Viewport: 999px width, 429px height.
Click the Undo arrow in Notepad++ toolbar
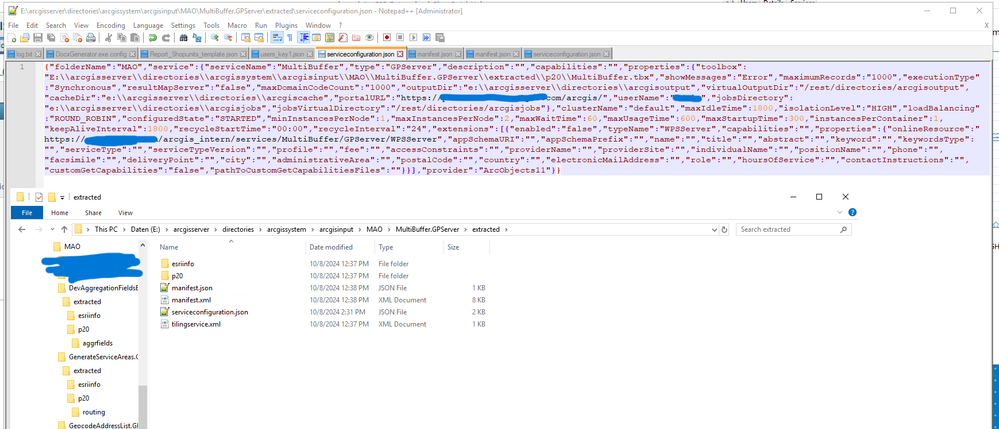(153, 38)
